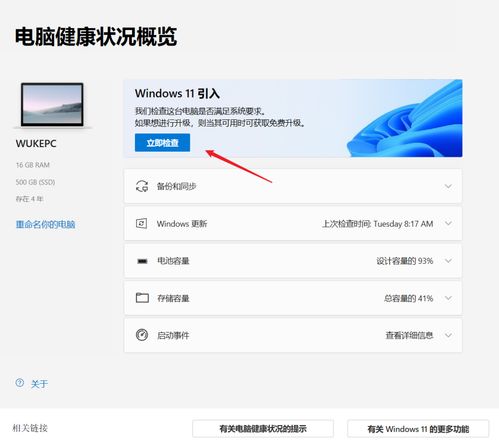Click the backup and sync icon
Image resolution: width=499 pixels, height=445 pixels.
(x=142, y=186)
